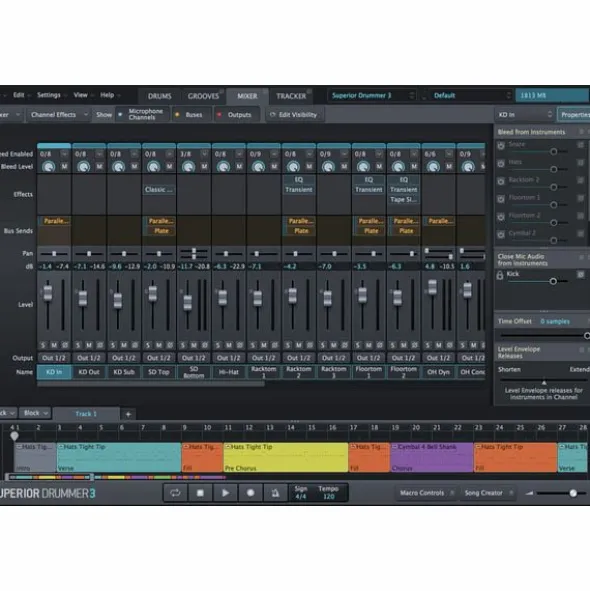
Task: Open the Properties panel button
Action: (x=574, y=115)
